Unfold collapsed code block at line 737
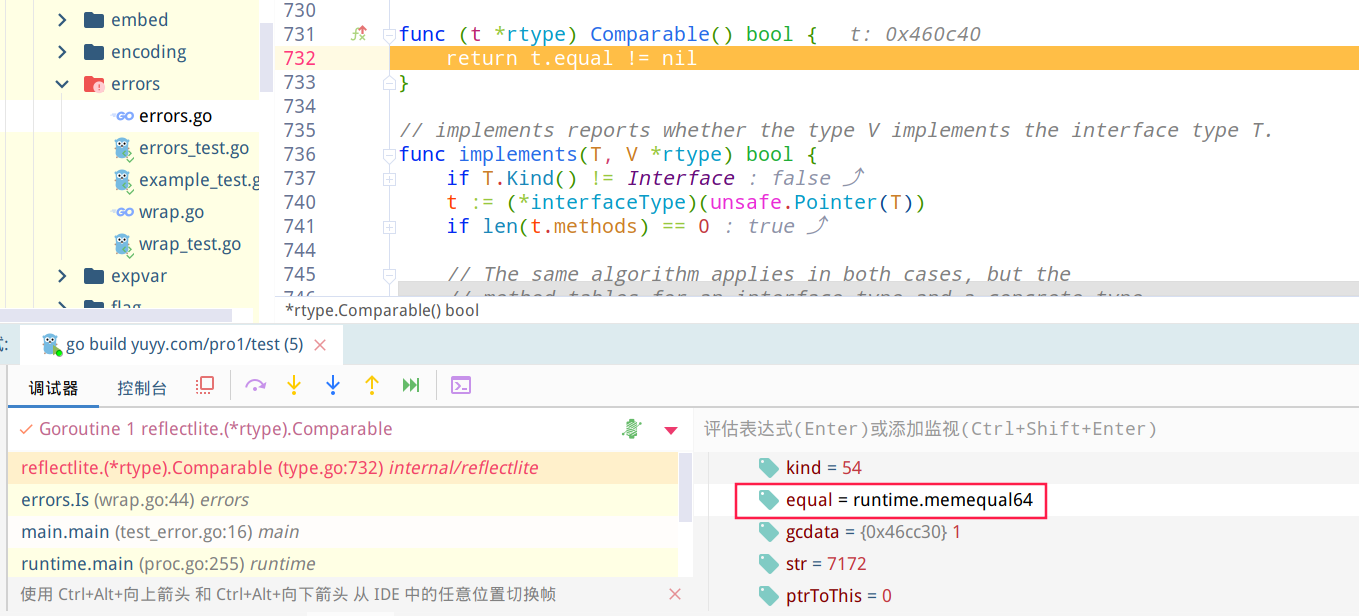Screen dimensions: 1359x616 tap(389, 179)
